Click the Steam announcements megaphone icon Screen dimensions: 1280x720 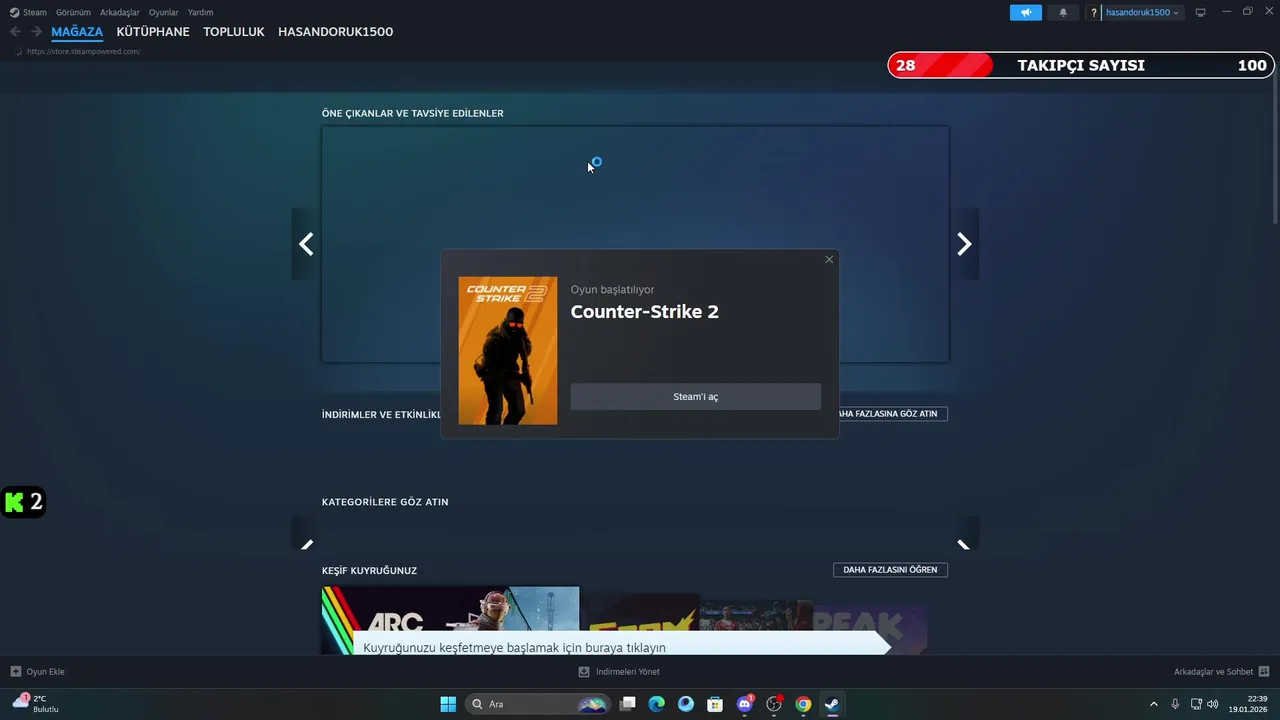(1026, 12)
